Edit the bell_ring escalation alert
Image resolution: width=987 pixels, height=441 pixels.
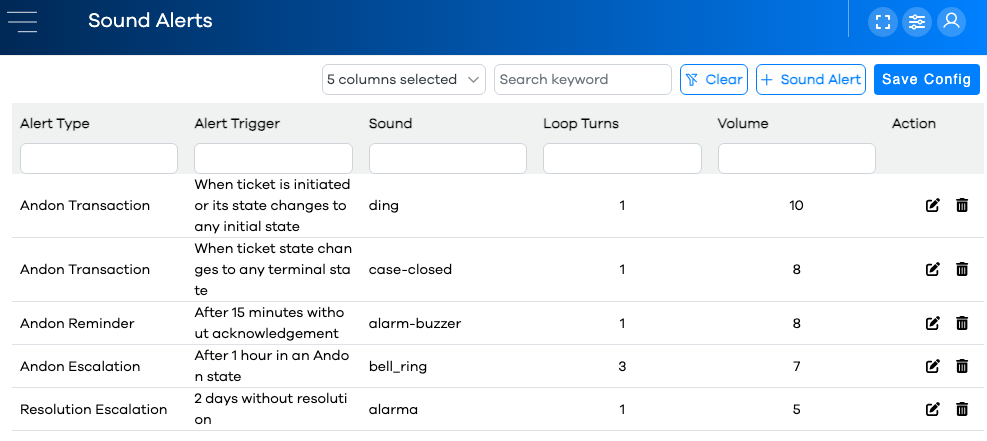tap(933, 366)
